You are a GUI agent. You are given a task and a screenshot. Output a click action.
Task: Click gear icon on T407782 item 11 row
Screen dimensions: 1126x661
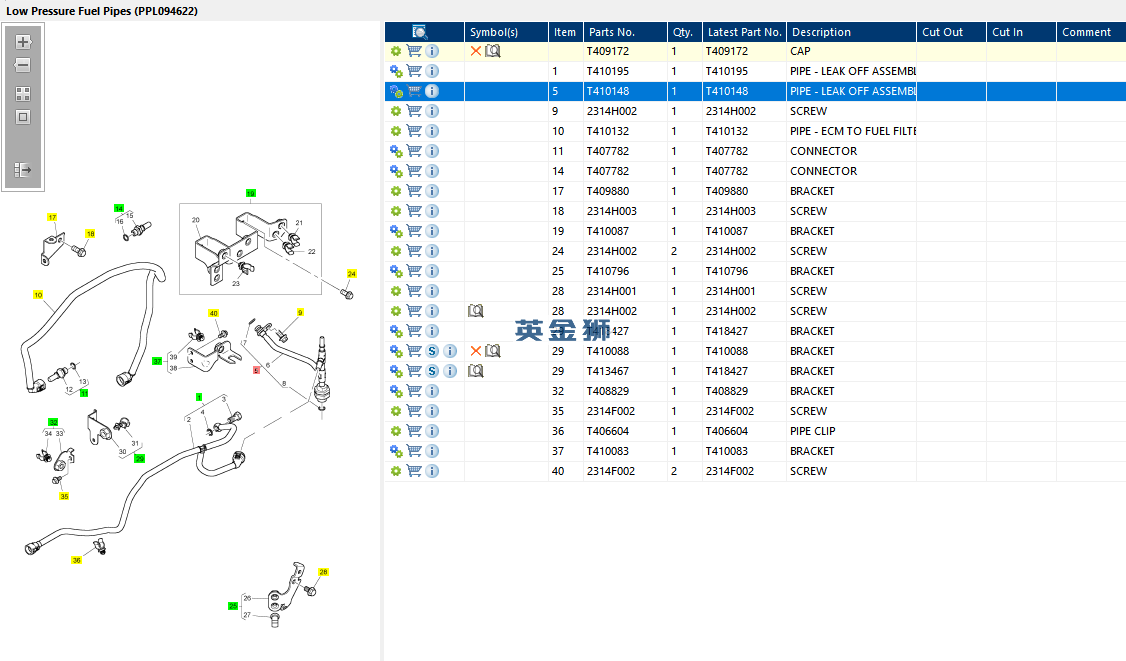(396, 152)
